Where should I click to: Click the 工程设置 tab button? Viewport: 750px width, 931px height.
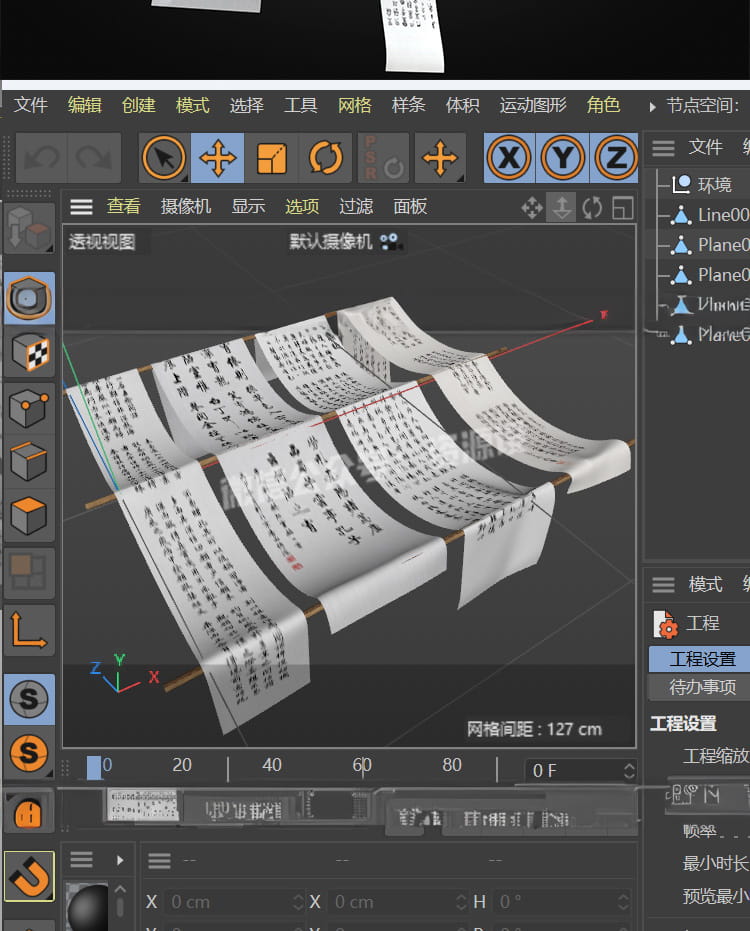point(702,659)
